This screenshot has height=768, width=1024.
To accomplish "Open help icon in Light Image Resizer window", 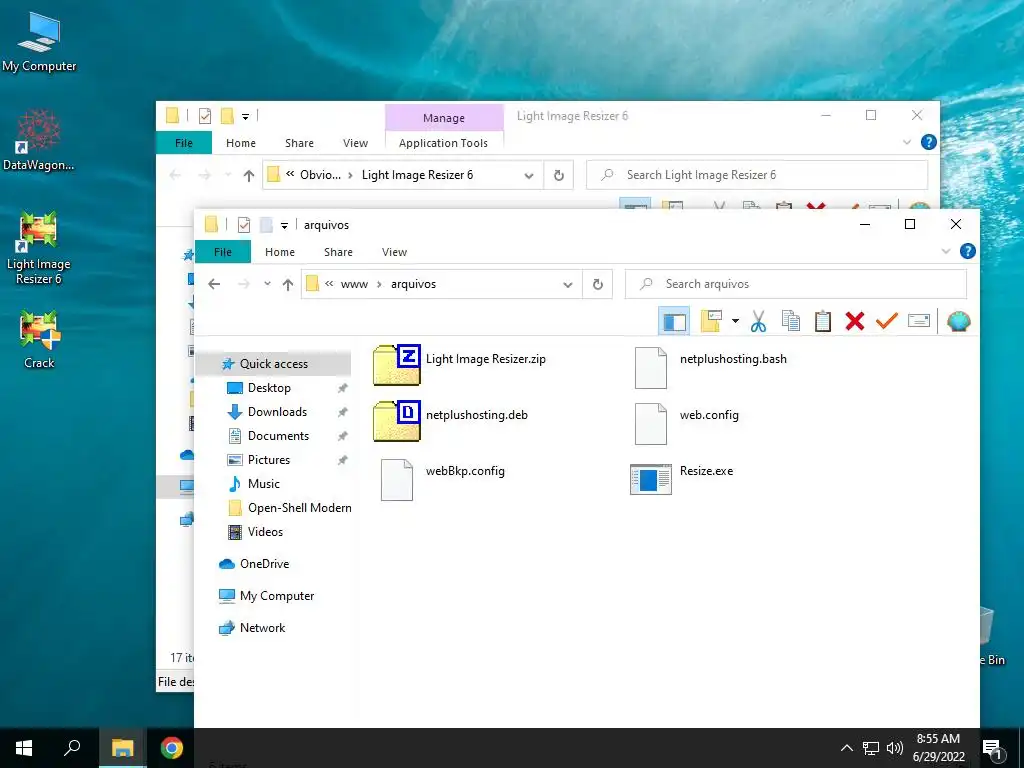I will (x=928, y=142).
